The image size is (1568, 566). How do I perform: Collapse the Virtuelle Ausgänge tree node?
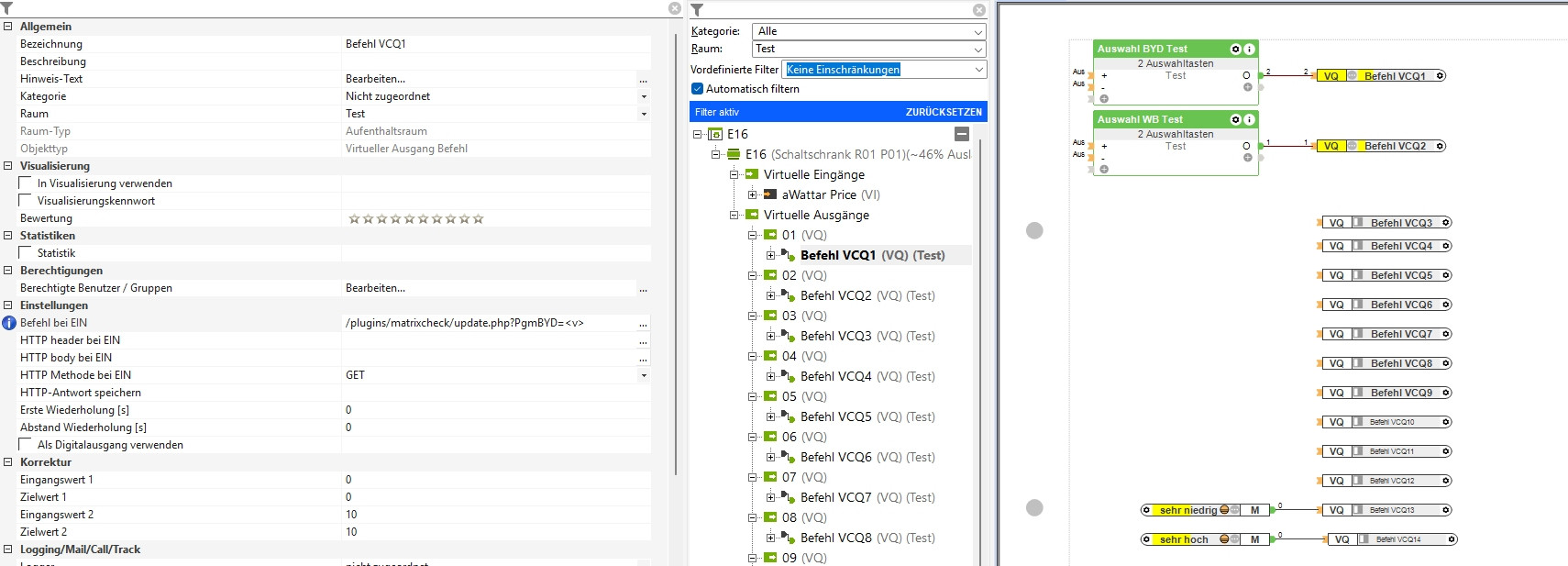(734, 215)
